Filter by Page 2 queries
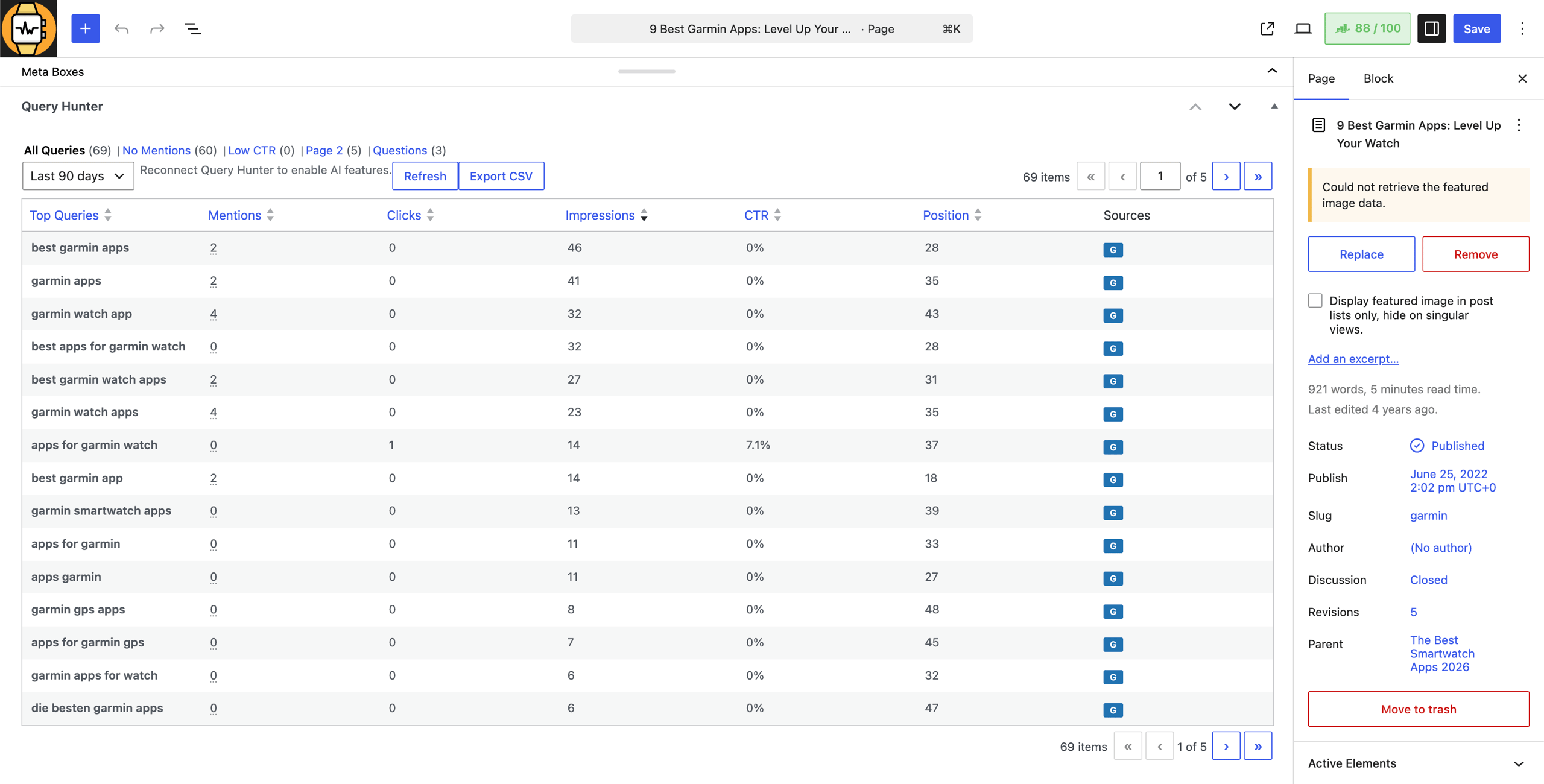The width and height of the screenshot is (1544, 784). point(324,150)
